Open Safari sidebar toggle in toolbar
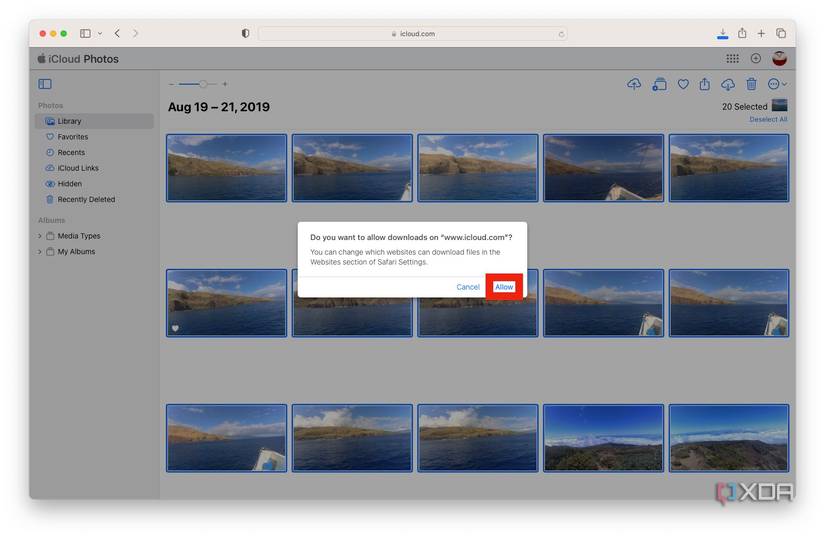 tap(85, 33)
